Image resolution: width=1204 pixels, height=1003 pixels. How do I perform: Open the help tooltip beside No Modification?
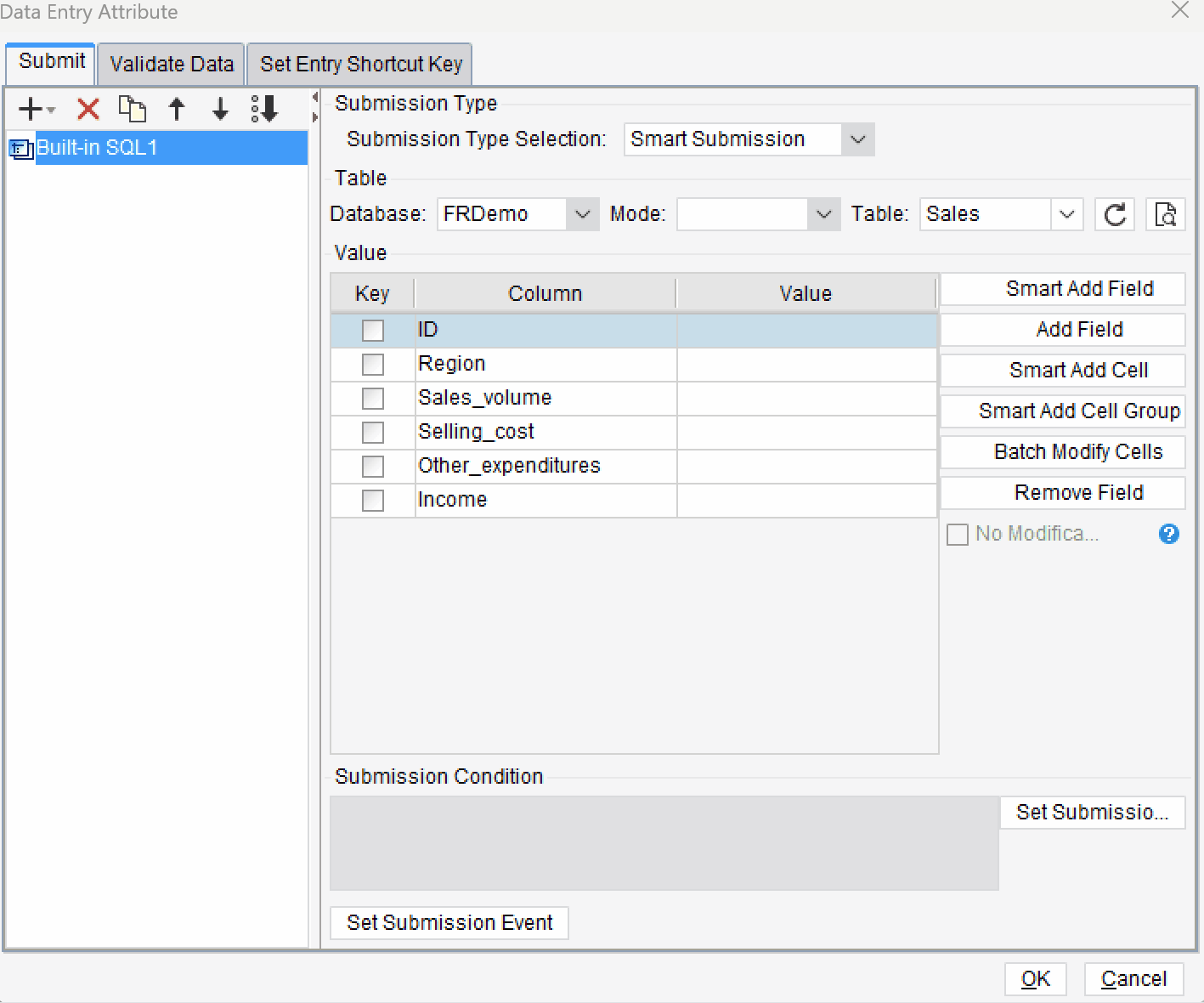(x=1168, y=534)
